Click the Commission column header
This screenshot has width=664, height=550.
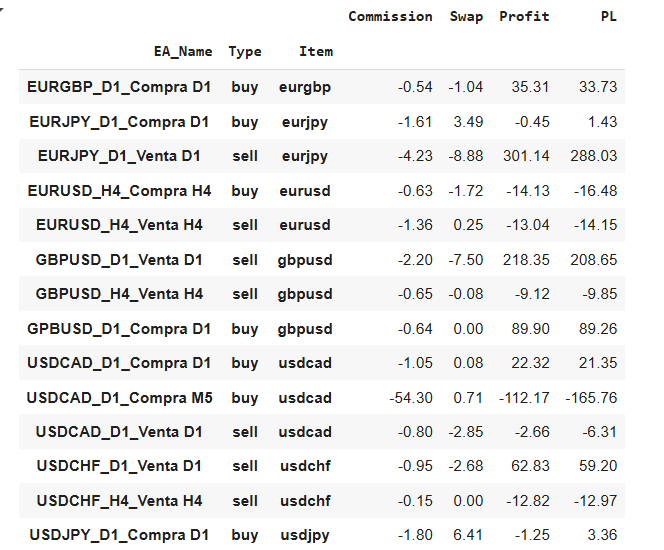coord(390,17)
